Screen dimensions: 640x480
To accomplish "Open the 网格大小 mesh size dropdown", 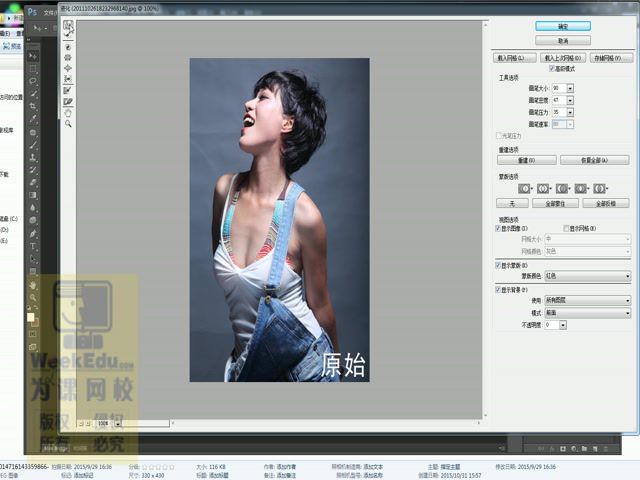I will tap(588, 239).
